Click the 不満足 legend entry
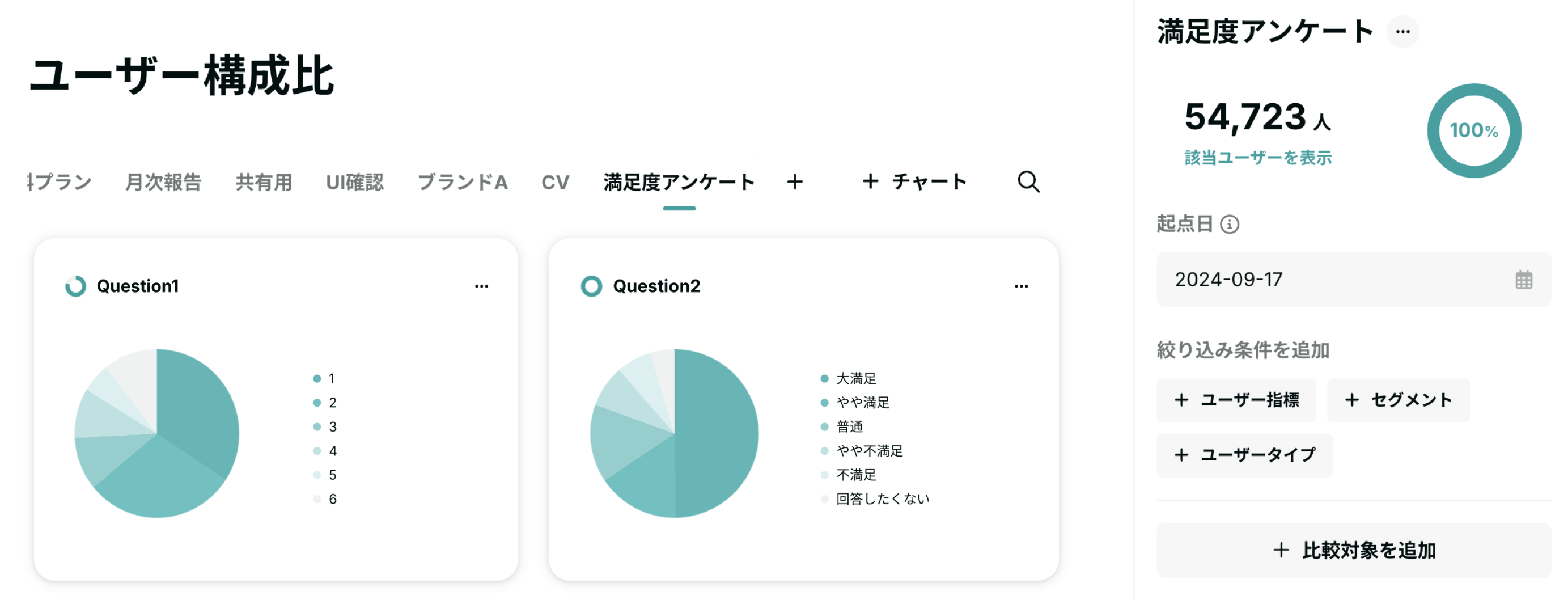This screenshot has width=1568, height=600. tap(848, 475)
